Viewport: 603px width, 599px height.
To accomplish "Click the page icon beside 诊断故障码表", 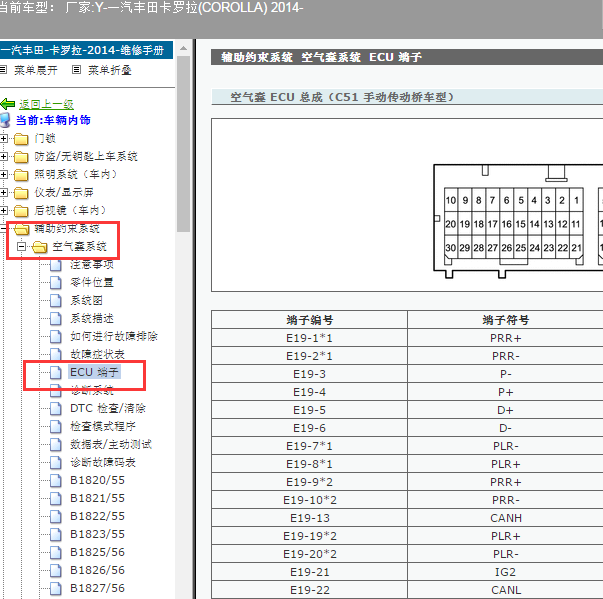I will coord(56,463).
